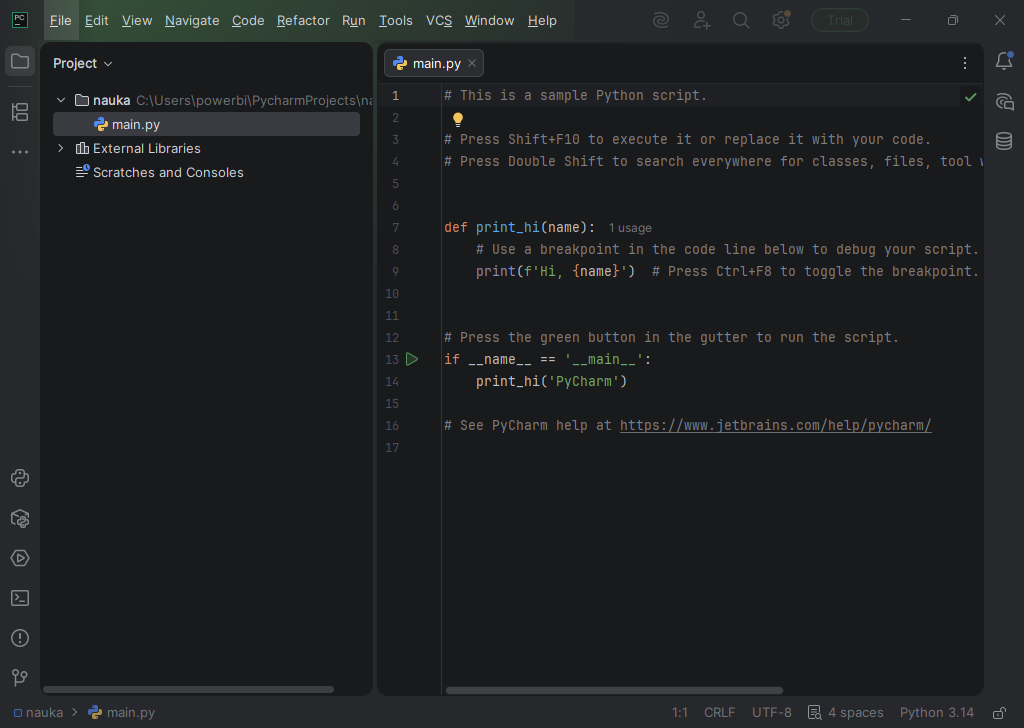Click the print_hi function name in line 7
The image size is (1024, 728).
(x=507, y=227)
